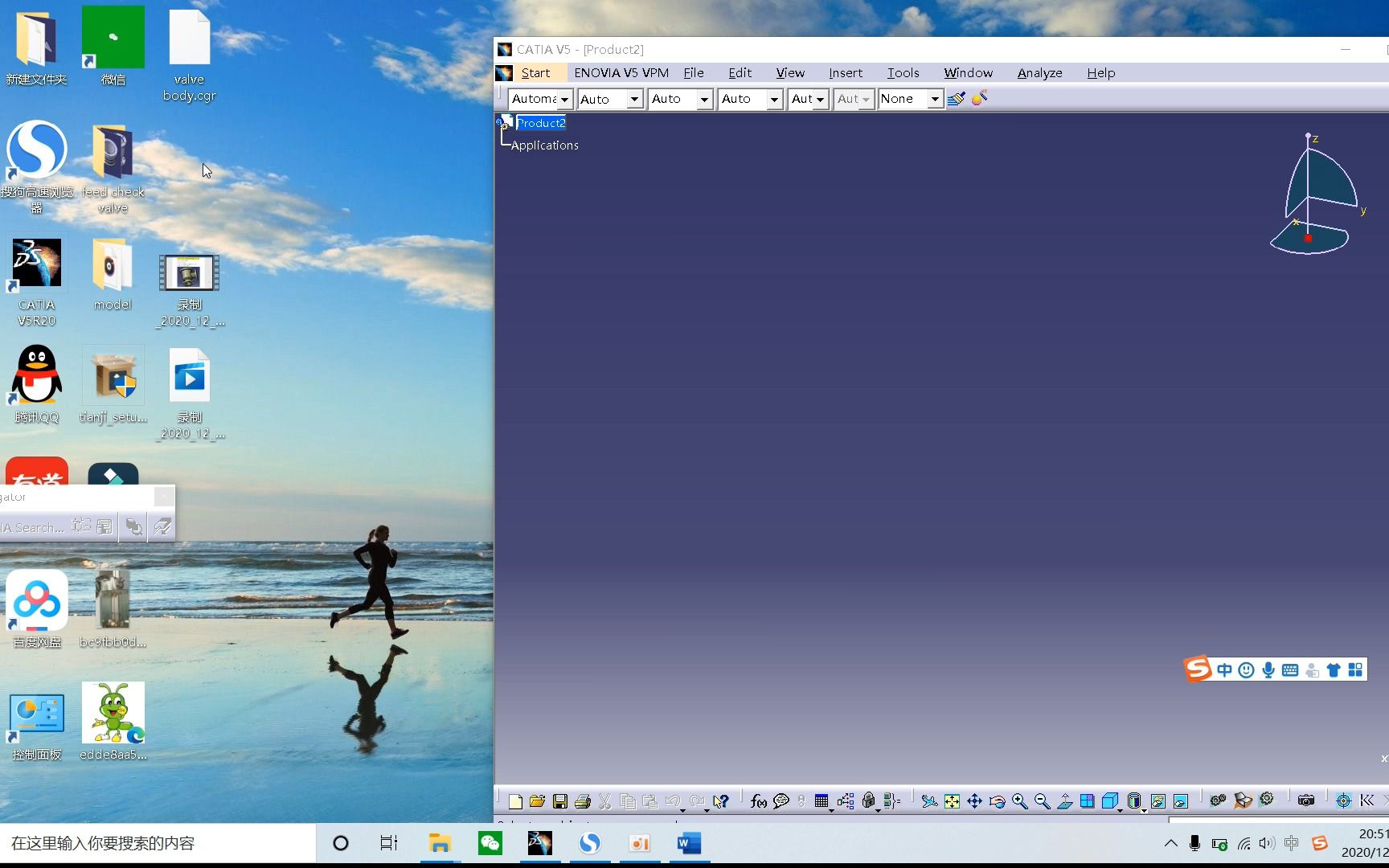
Task: Click the What's This help cursor icon
Action: point(720,801)
